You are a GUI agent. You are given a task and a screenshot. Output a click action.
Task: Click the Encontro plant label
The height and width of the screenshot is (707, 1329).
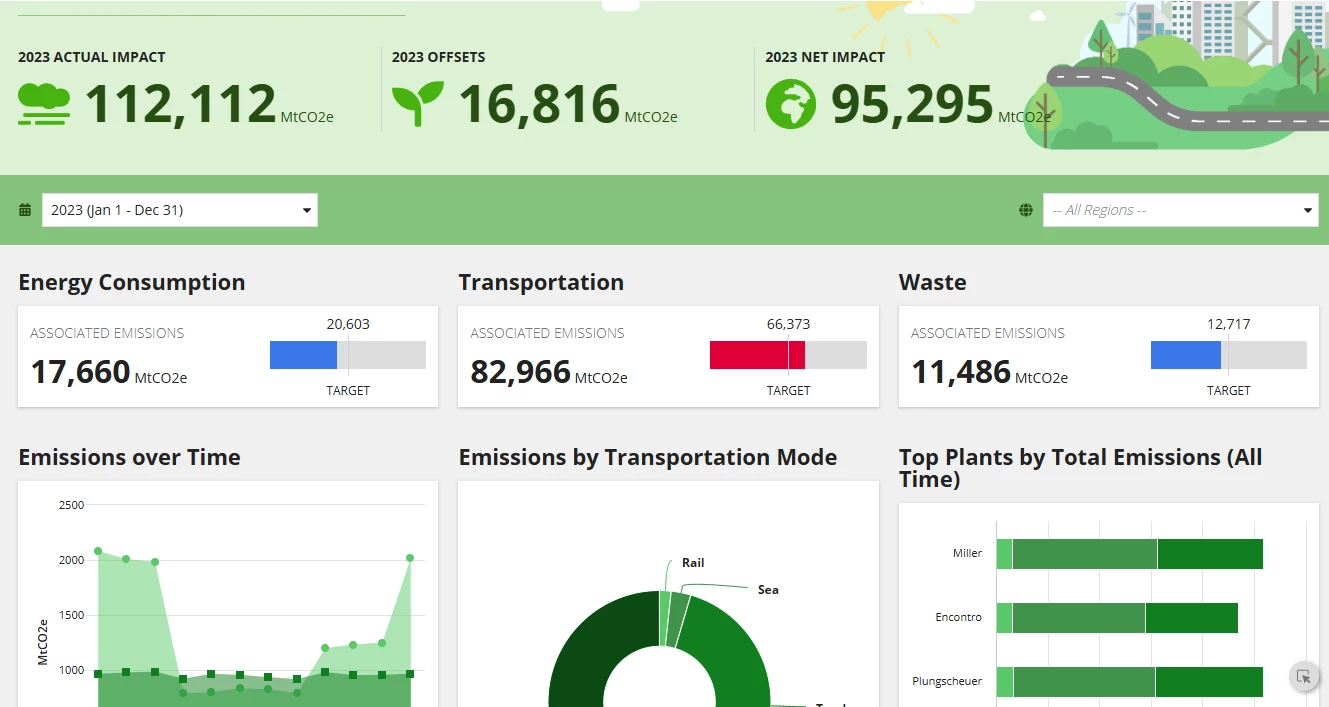tap(958, 617)
